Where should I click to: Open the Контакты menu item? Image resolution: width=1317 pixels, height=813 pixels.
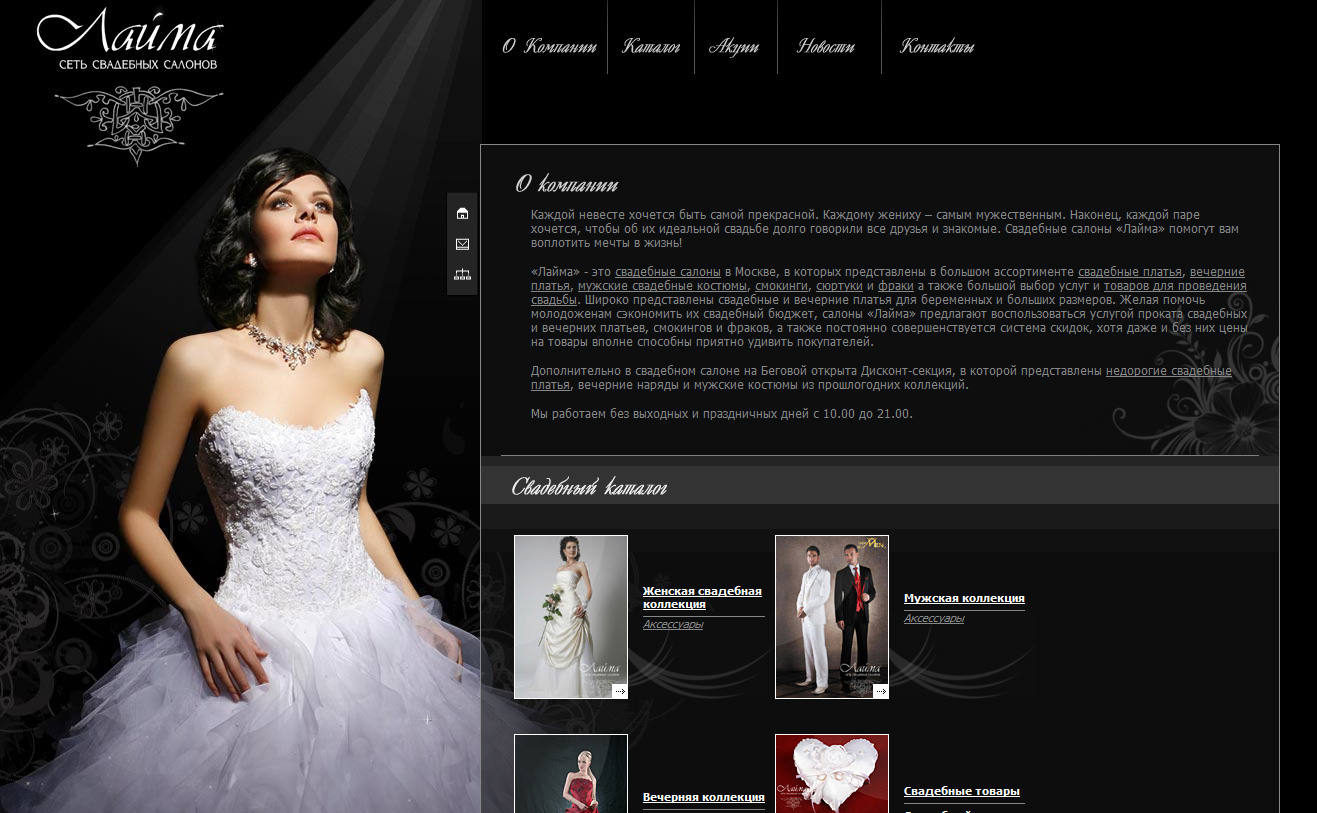[x=937, y=46]
